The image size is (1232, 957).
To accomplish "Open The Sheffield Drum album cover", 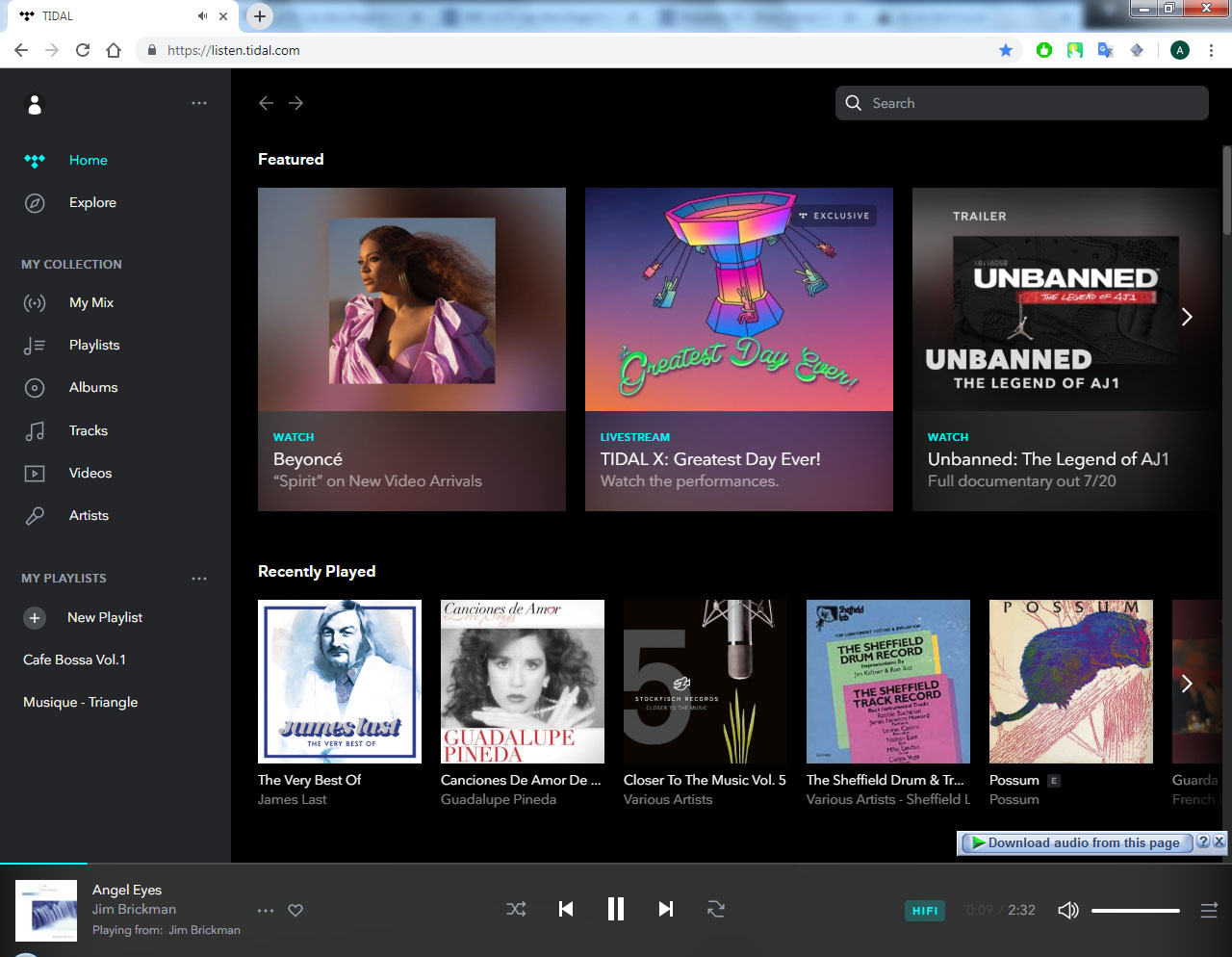I will (888, 682).
